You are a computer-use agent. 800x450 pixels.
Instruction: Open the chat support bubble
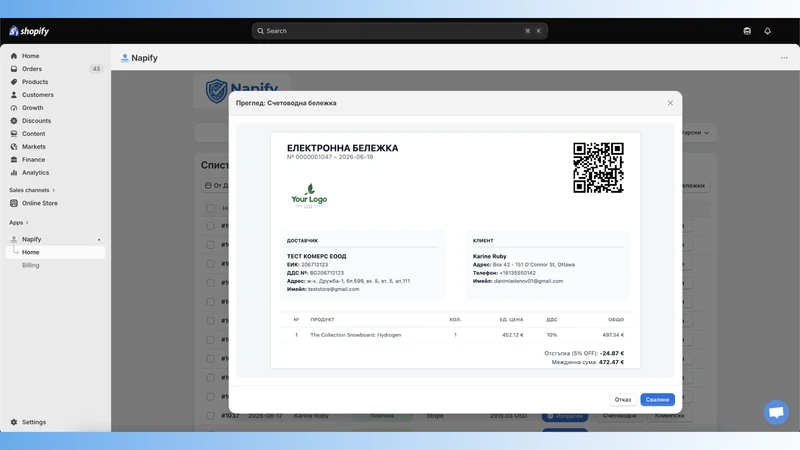tap(776, 412)
